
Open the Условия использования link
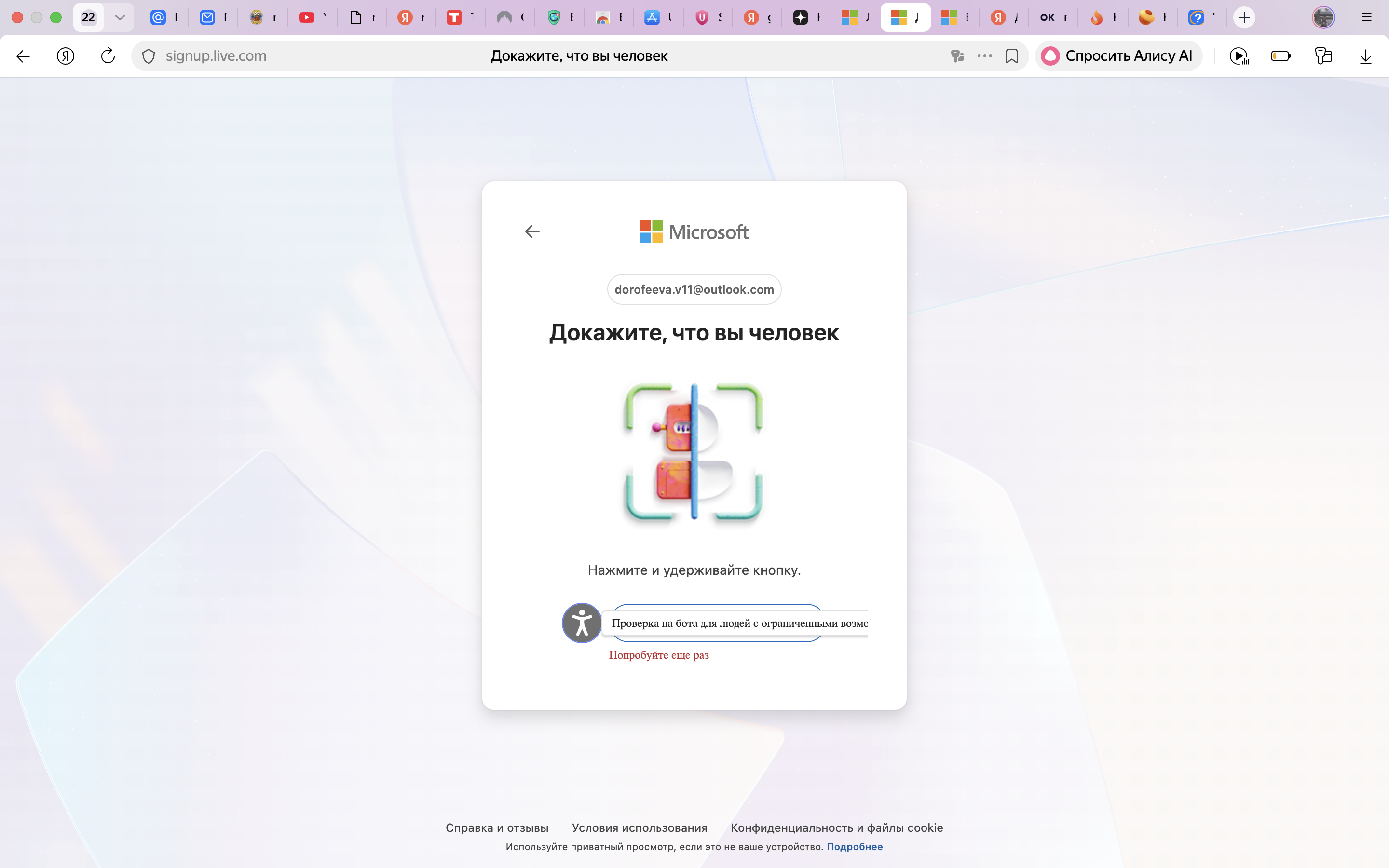click(x=640, y=827)
